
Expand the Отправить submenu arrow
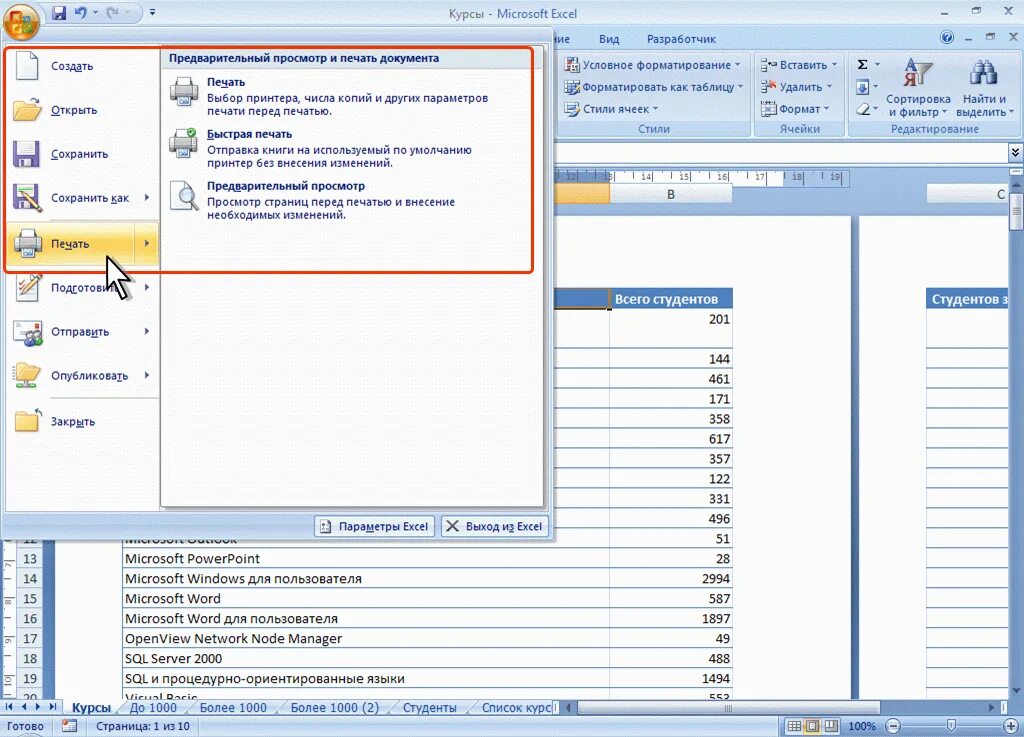147,332
